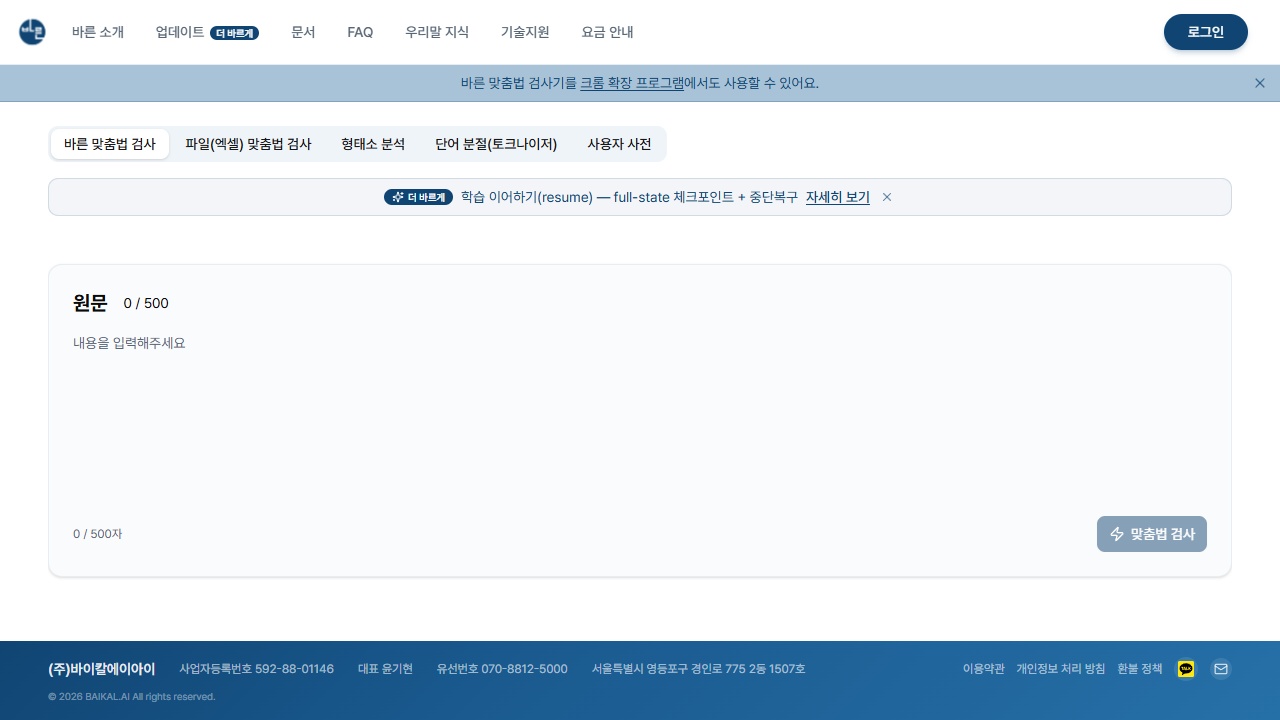This screenshot has width=1280, height=720.
Task: Switch to 파일(엑셀) 맞춤법 검사 tab
Action: 248,144
